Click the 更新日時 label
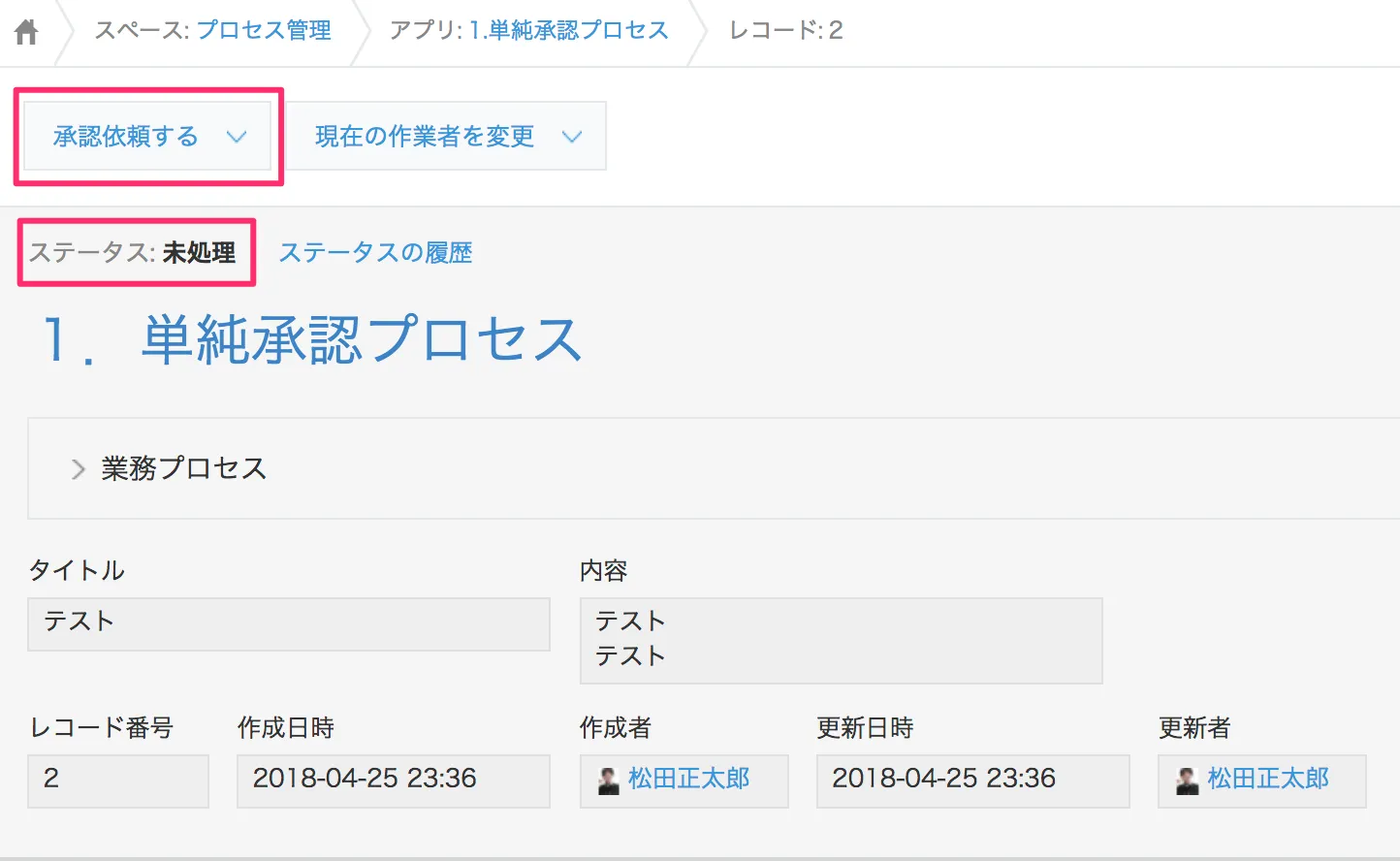The height and width of the screenshot is (861, 1400). point(865,727)
